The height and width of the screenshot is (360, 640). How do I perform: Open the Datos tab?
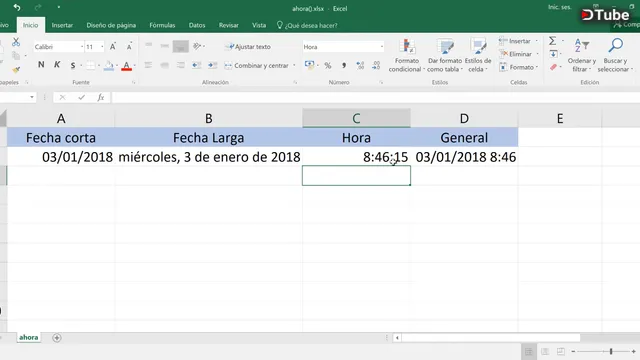(x=197, y=25)
